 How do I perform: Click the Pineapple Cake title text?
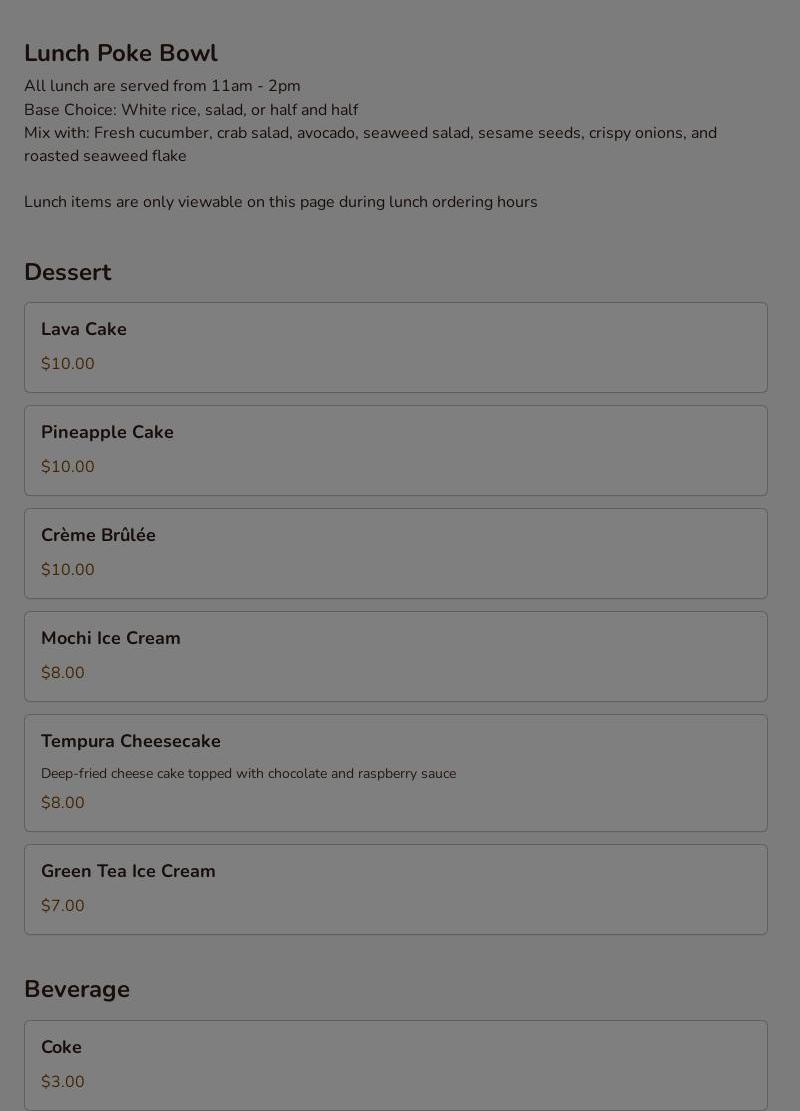107,432
